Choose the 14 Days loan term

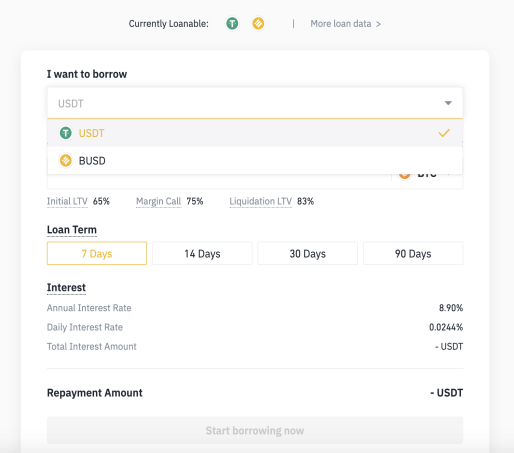point(202,253)
